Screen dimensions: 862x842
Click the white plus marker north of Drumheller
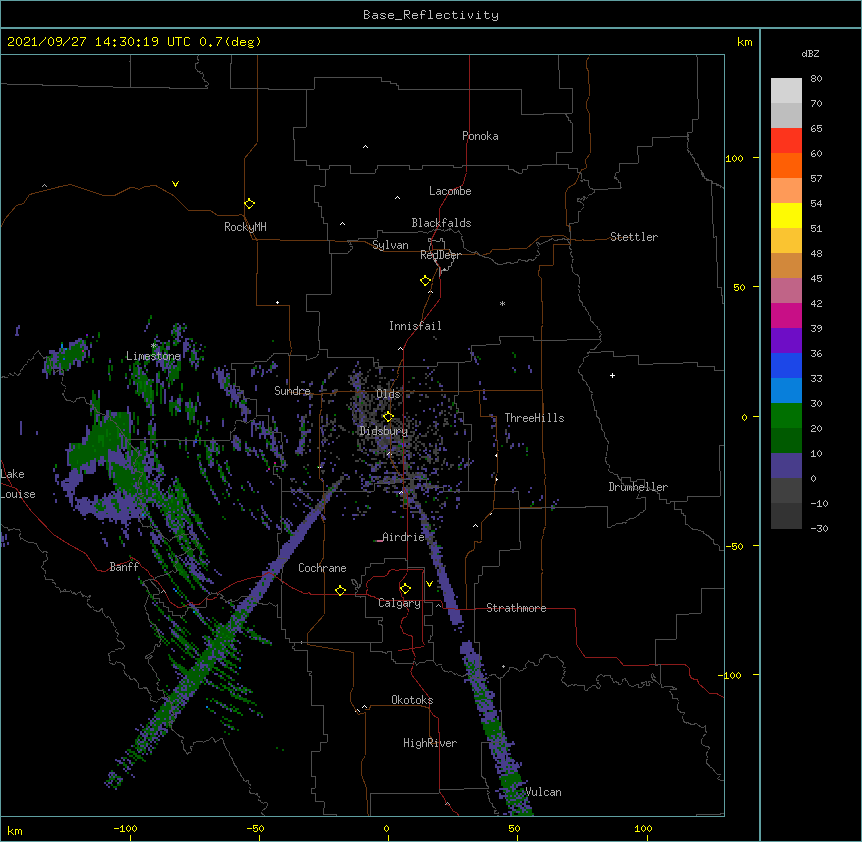tap(612, 375)
